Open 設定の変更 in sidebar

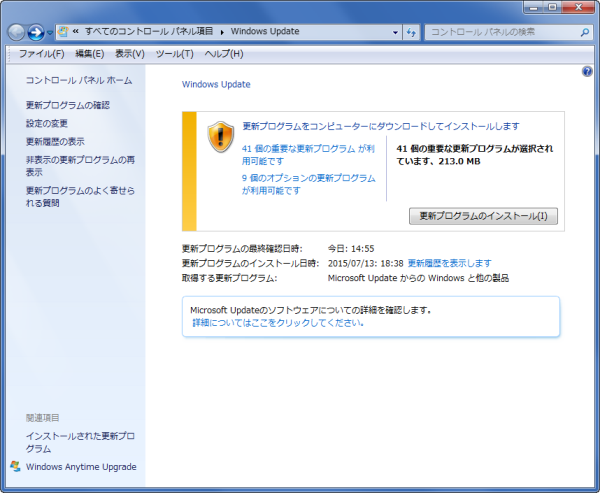(x=47, y=123)
